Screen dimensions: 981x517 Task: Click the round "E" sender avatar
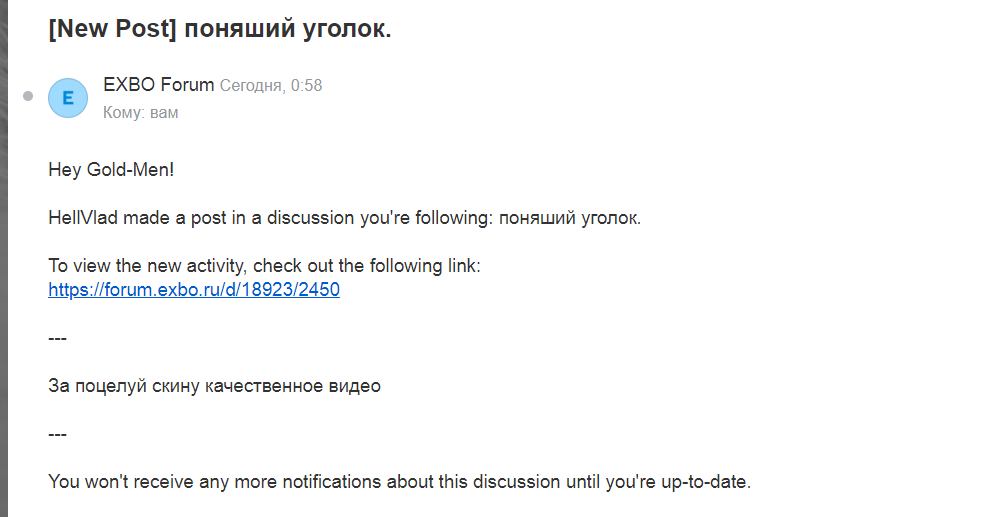click(x=68, y=98)
